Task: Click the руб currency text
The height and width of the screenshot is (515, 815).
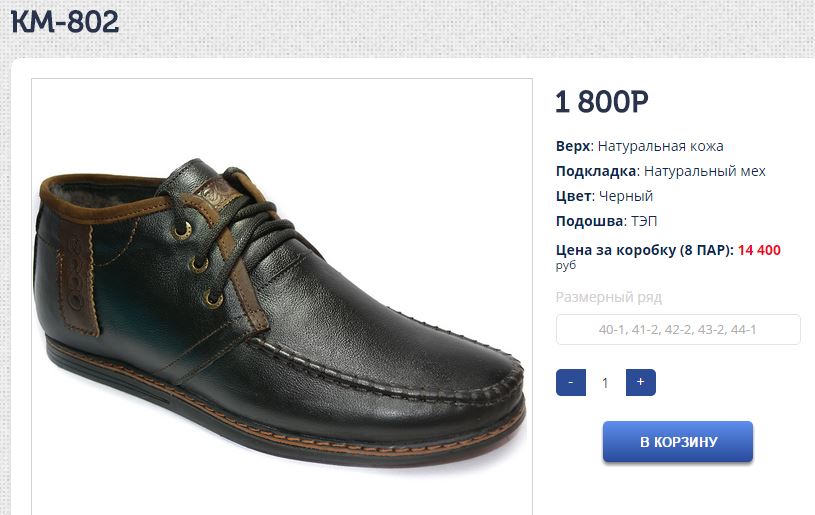Action: [566, 266]
